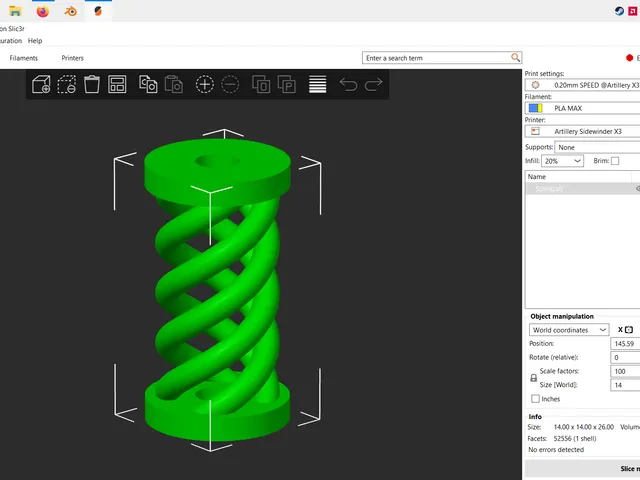Enable the Brim checkbox
This screenshot has height=480, width=640.
tap(615, 161)
